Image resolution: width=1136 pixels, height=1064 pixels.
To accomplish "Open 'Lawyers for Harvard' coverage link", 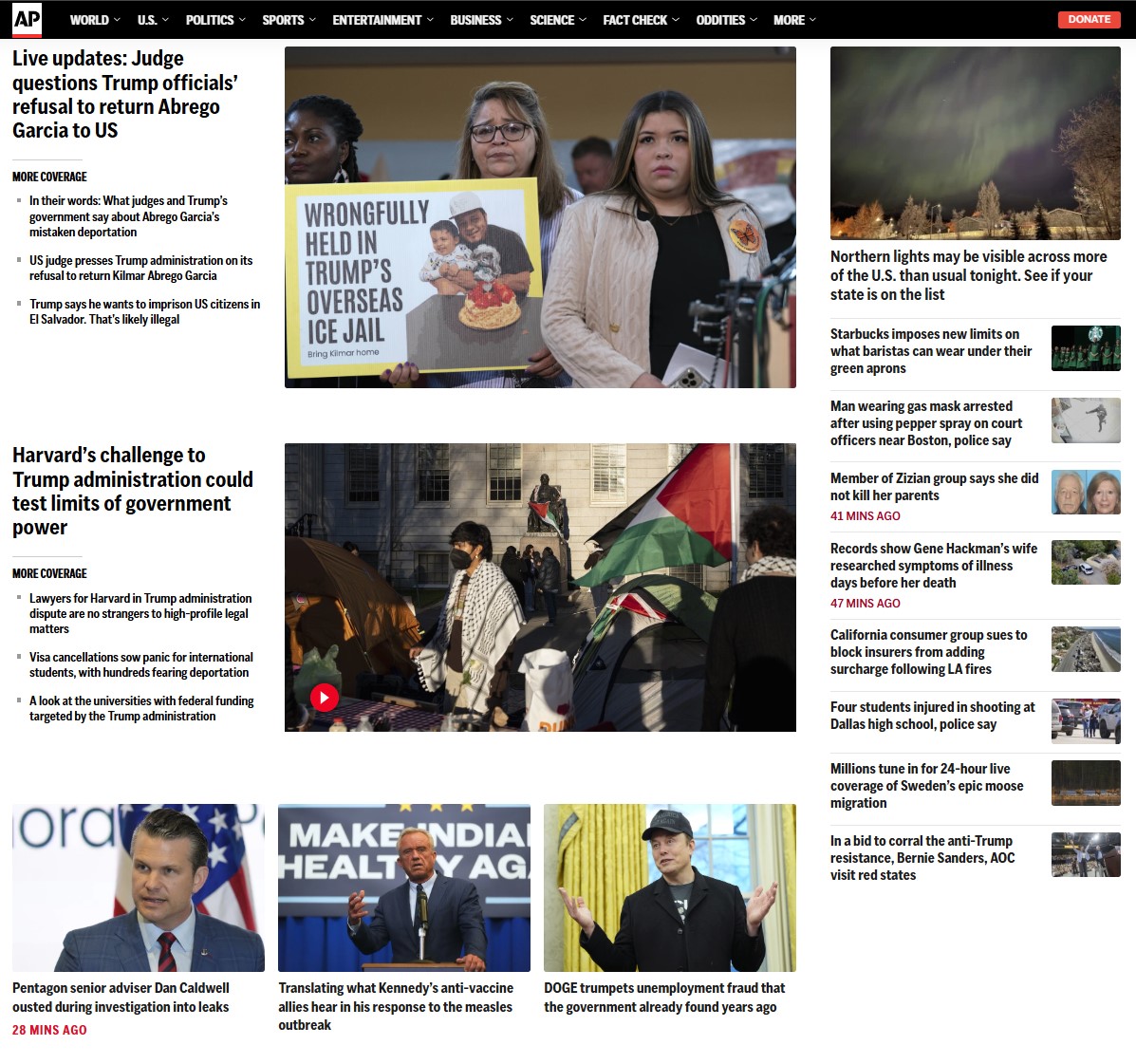I will [140, 613].
